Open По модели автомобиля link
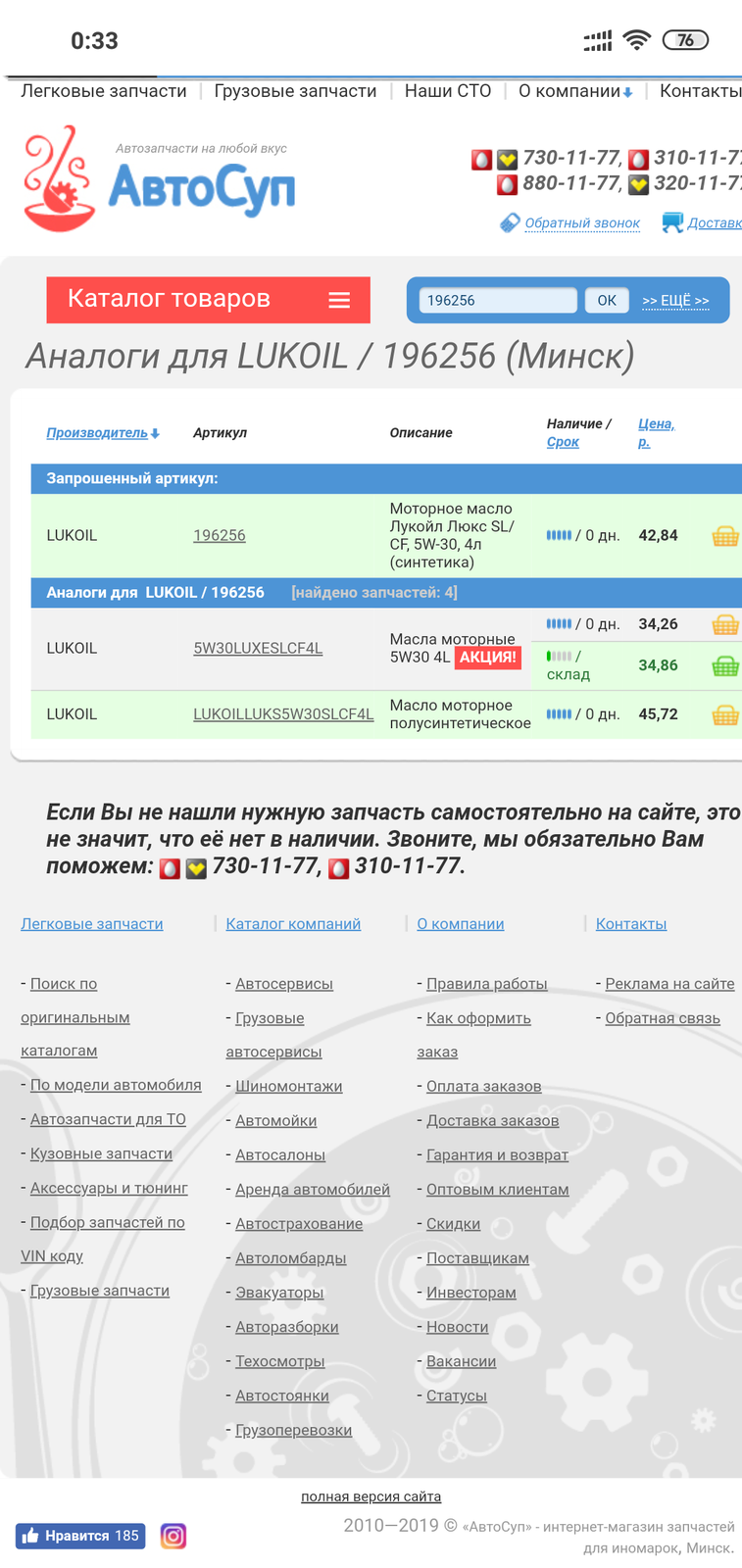The height and width of the screenshot is (1568, 742). click(116, 1085)
